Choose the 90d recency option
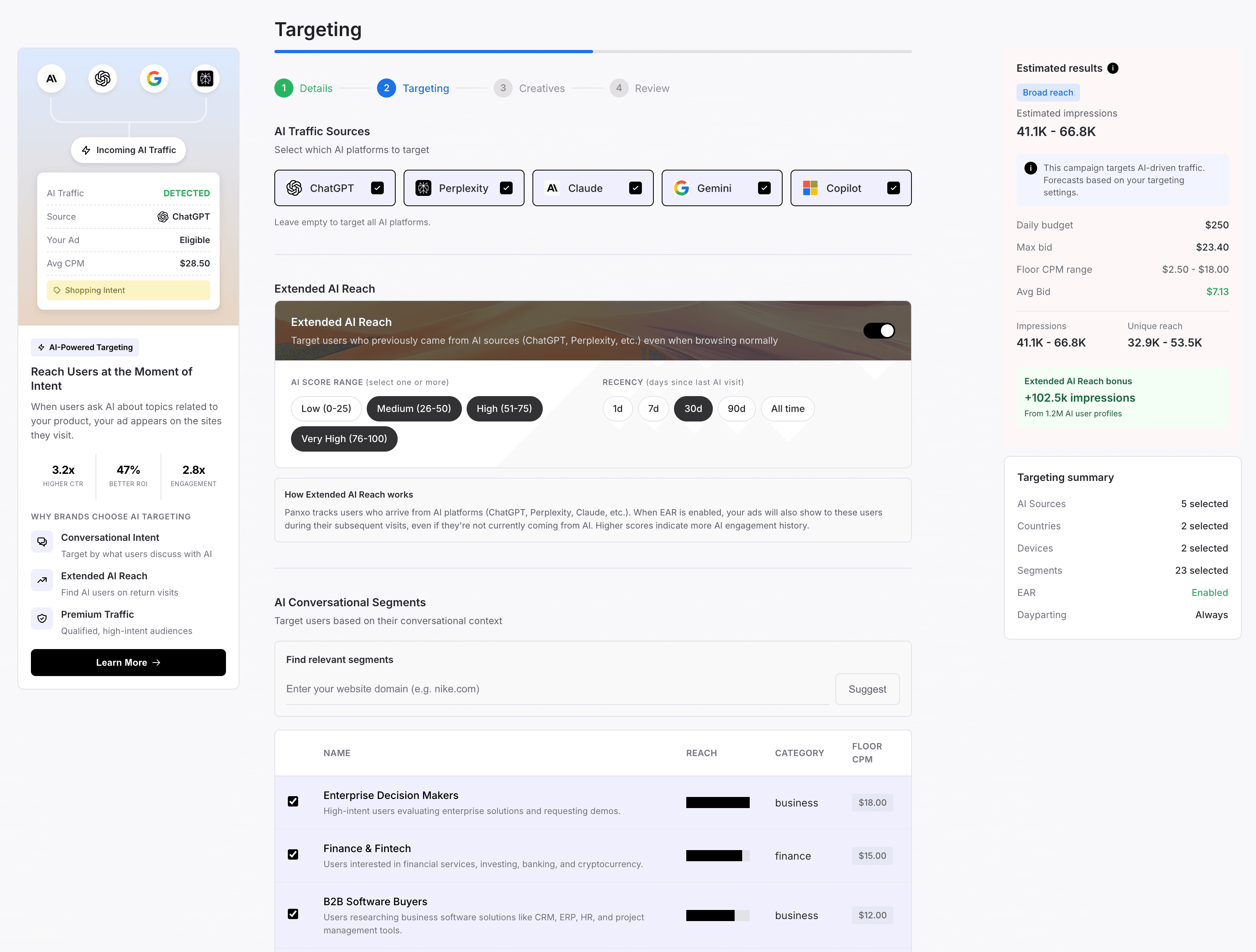 [736, 408]
